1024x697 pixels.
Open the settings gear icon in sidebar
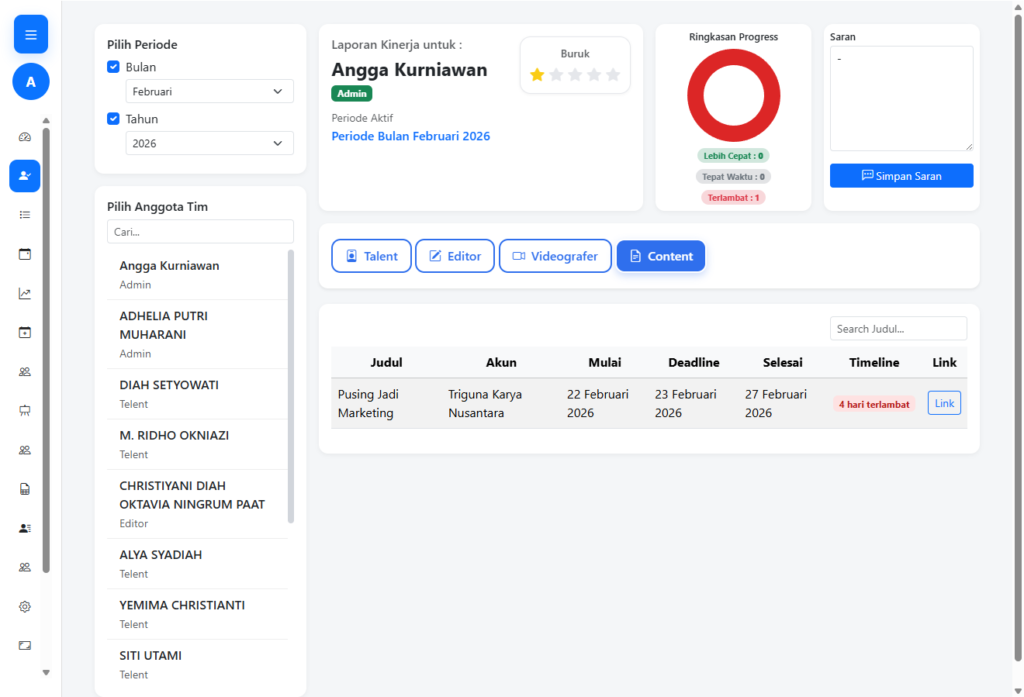click(25, 606)
